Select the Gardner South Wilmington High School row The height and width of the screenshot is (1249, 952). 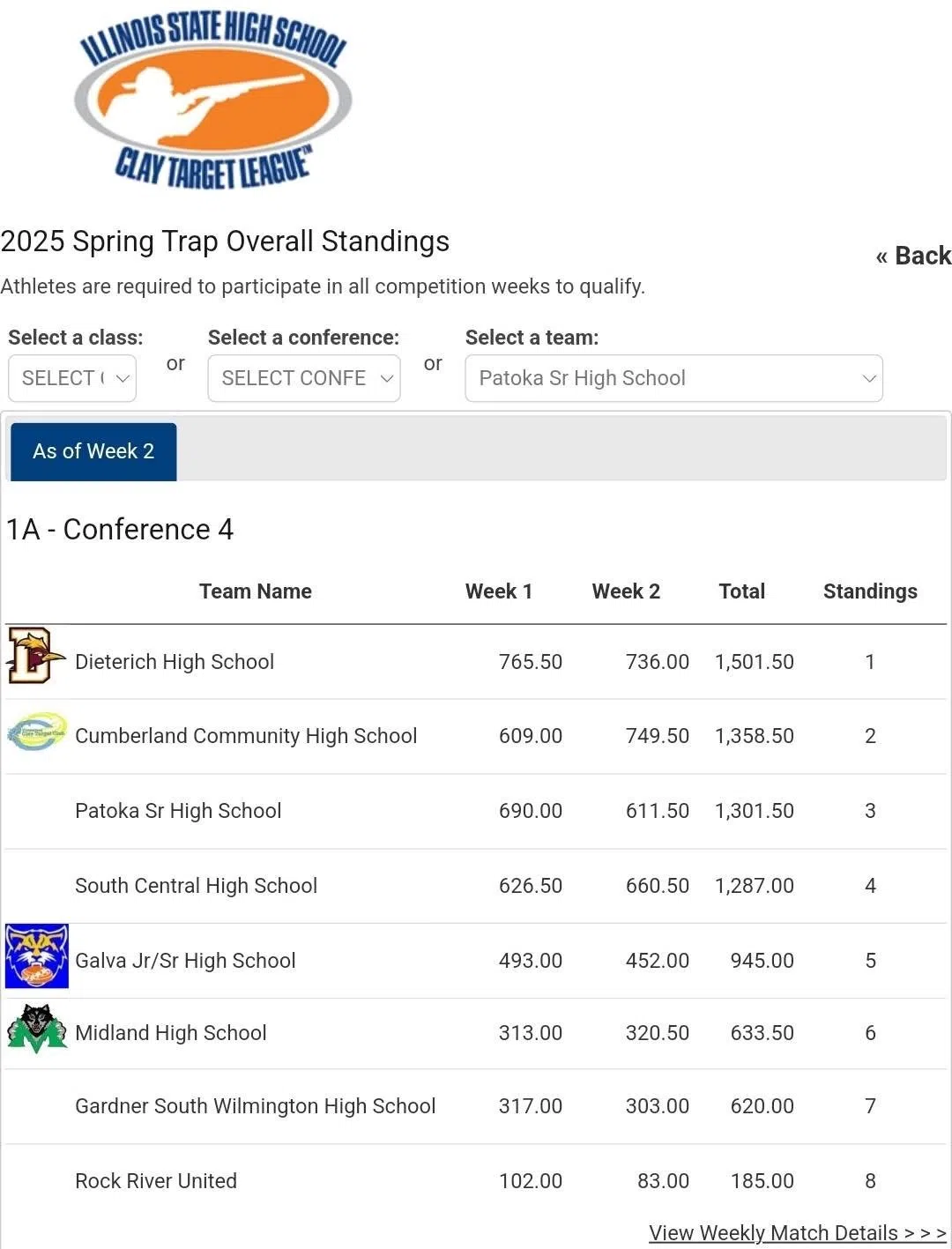(476, 1106)
